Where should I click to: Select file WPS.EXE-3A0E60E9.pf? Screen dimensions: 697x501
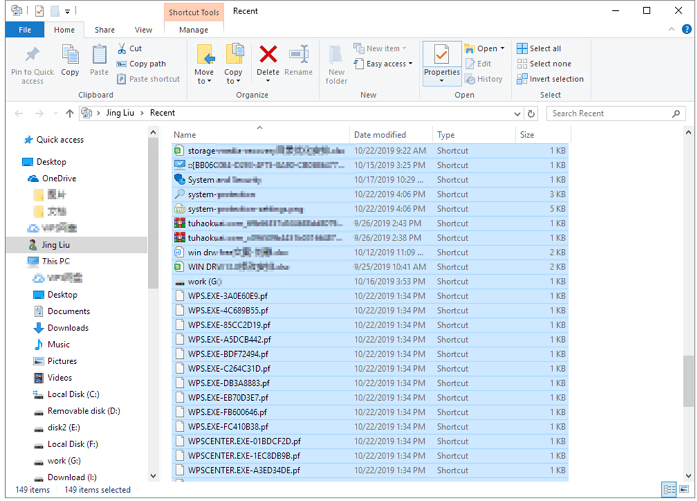point(370,296)
